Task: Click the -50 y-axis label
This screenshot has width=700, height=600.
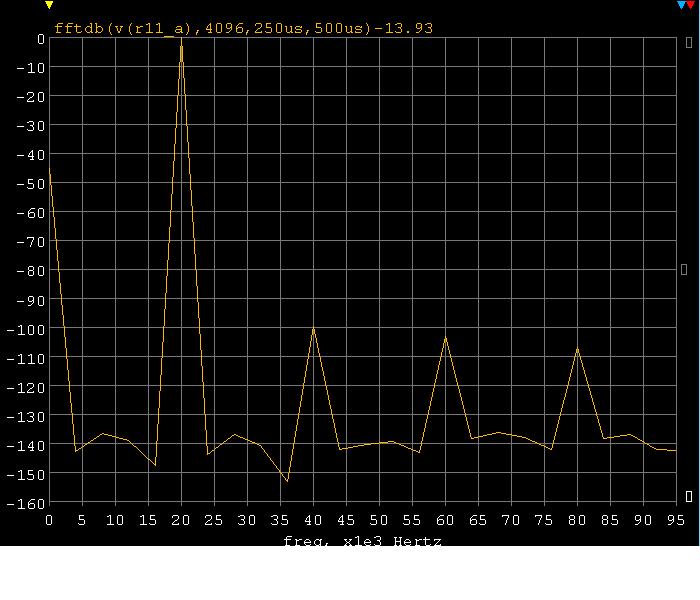Action: pyautogui.click(x=31, y=184)
